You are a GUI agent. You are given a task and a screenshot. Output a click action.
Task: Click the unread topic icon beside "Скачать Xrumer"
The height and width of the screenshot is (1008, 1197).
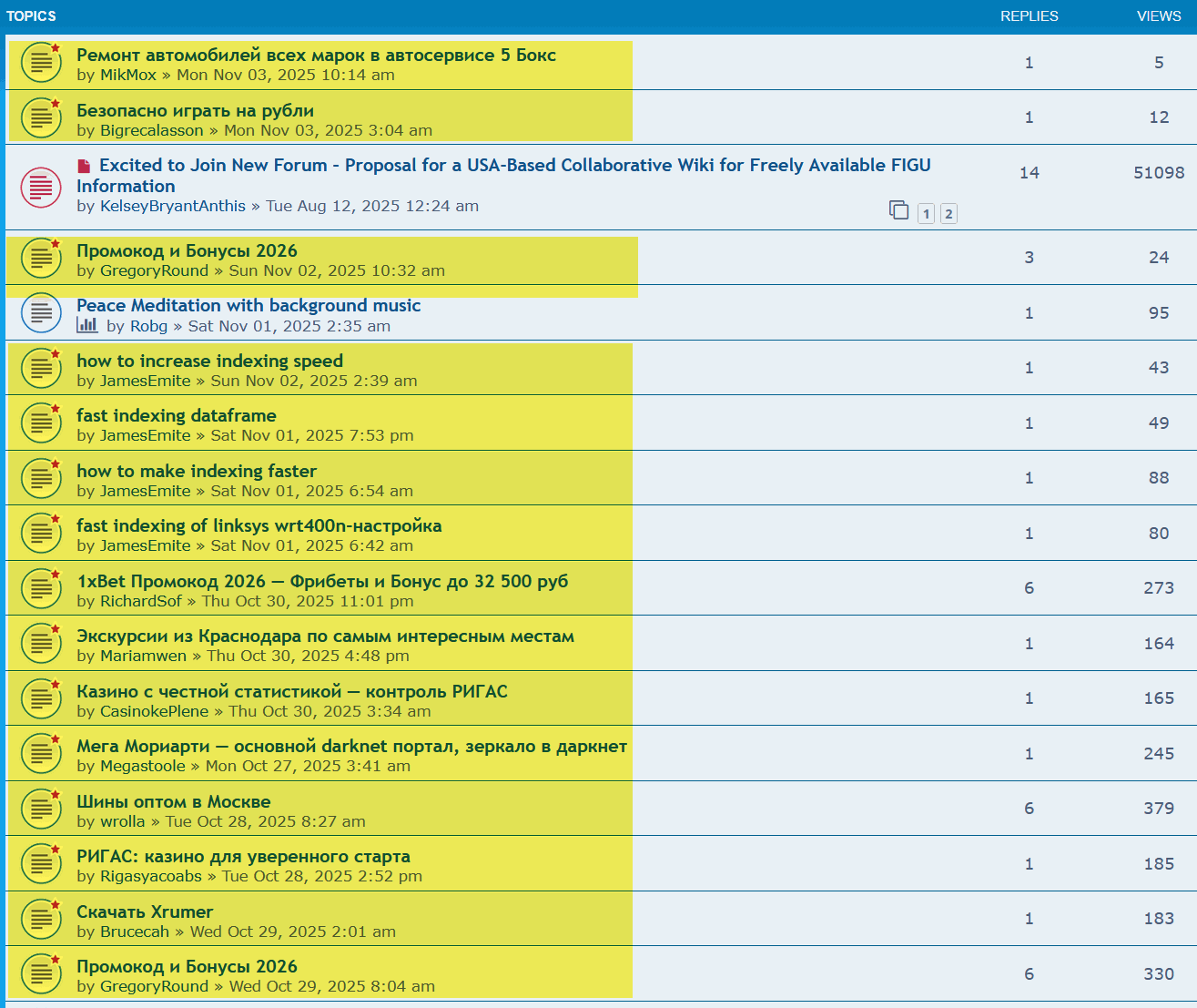pyautogui.click(x=41, y=919)
